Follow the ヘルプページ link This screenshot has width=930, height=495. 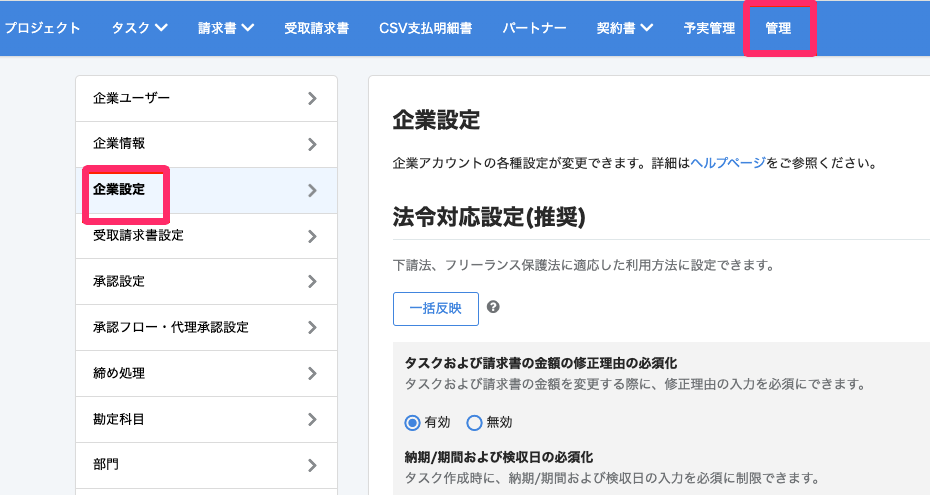[x=728, y=163]
